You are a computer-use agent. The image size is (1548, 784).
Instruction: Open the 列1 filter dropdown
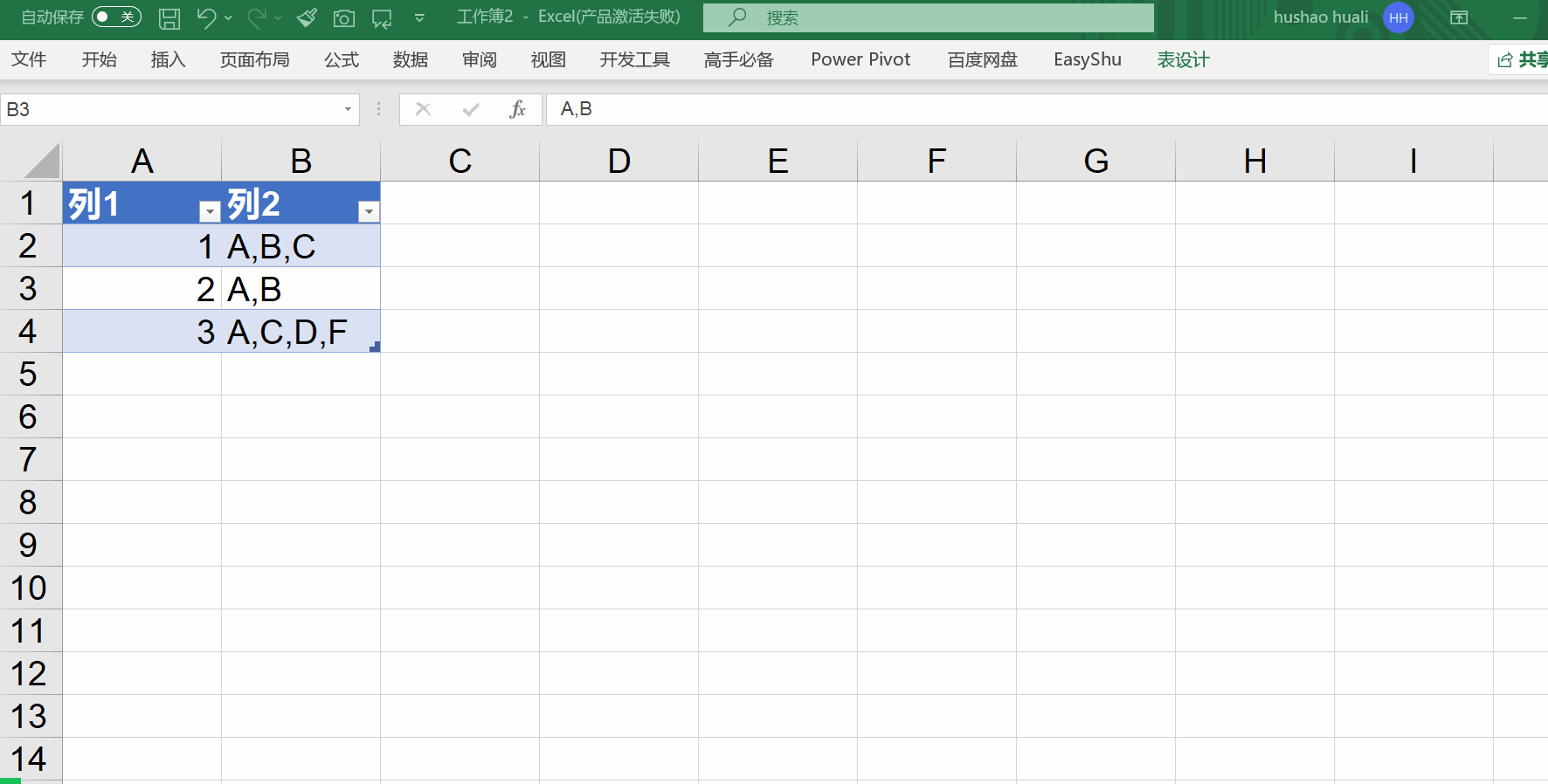(x=210, y=211)
